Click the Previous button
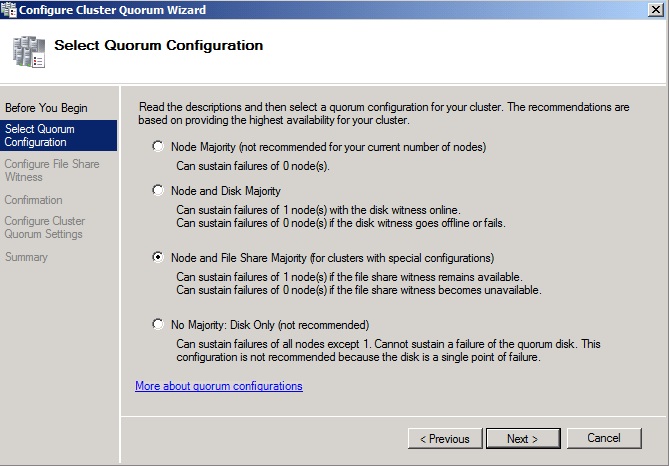The width and height of the screenshot is (669, 466). (x=445, y=438)
